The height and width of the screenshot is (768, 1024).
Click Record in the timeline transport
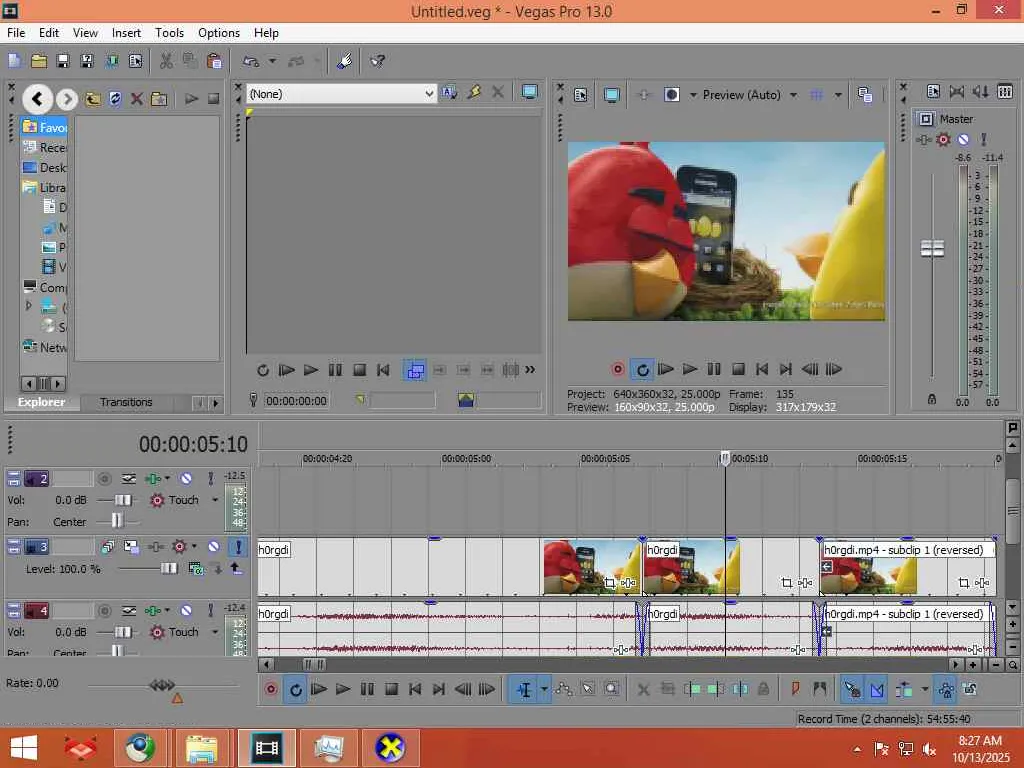tap(270, 689)
